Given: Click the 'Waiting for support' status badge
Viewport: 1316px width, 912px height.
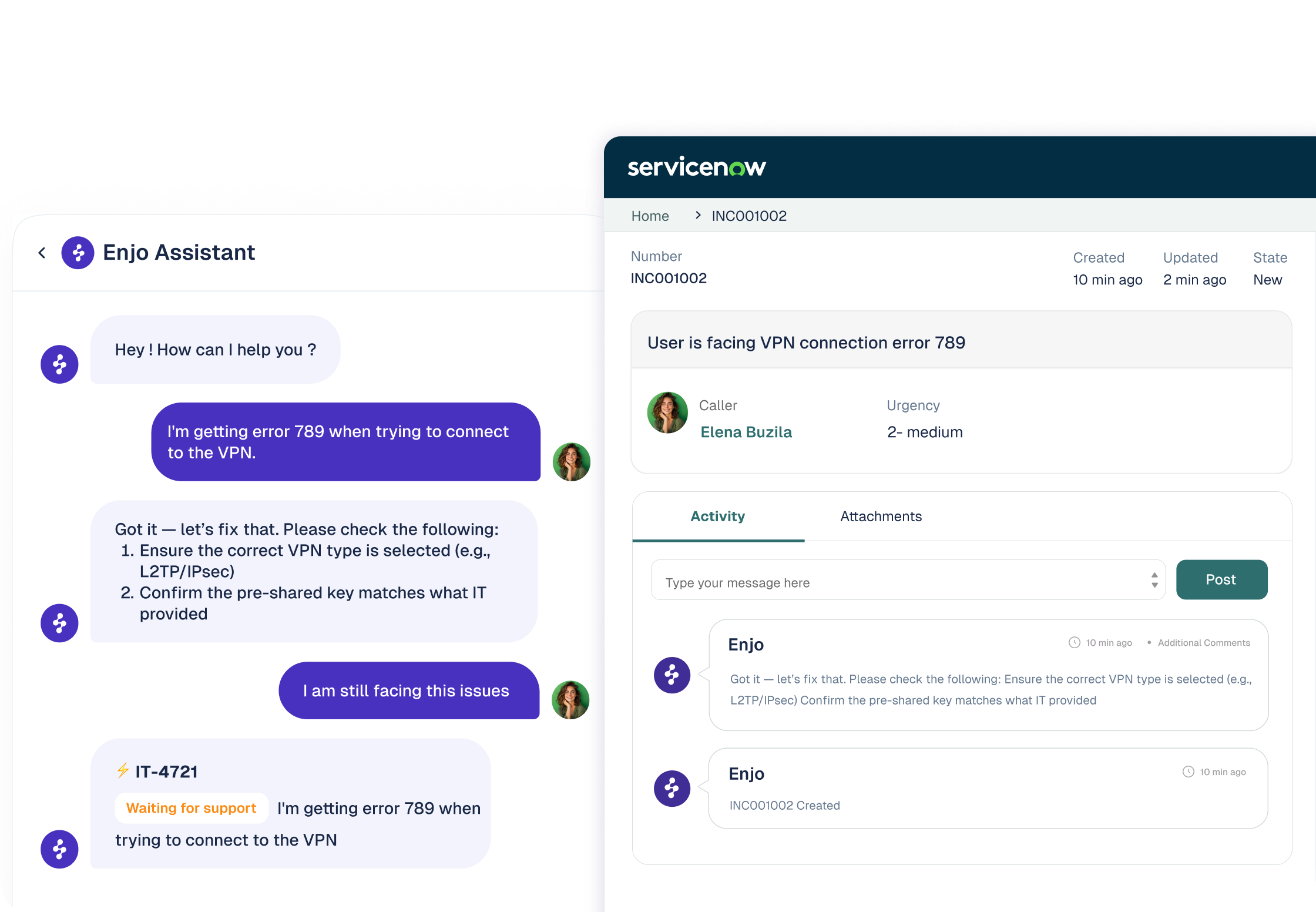Looking at the screenshot, I should [x=191, y=808].
